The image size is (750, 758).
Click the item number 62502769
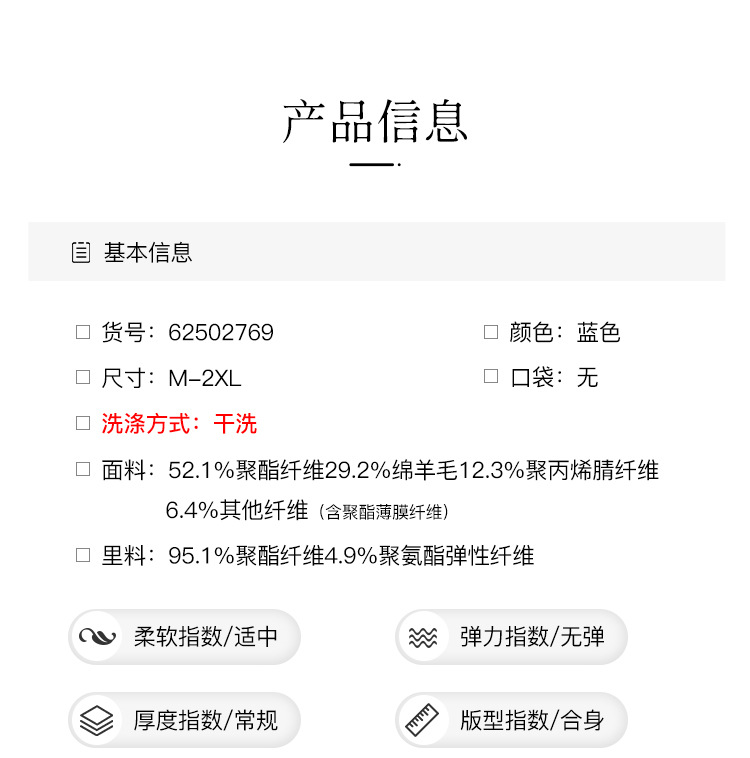tap(221, 333)
